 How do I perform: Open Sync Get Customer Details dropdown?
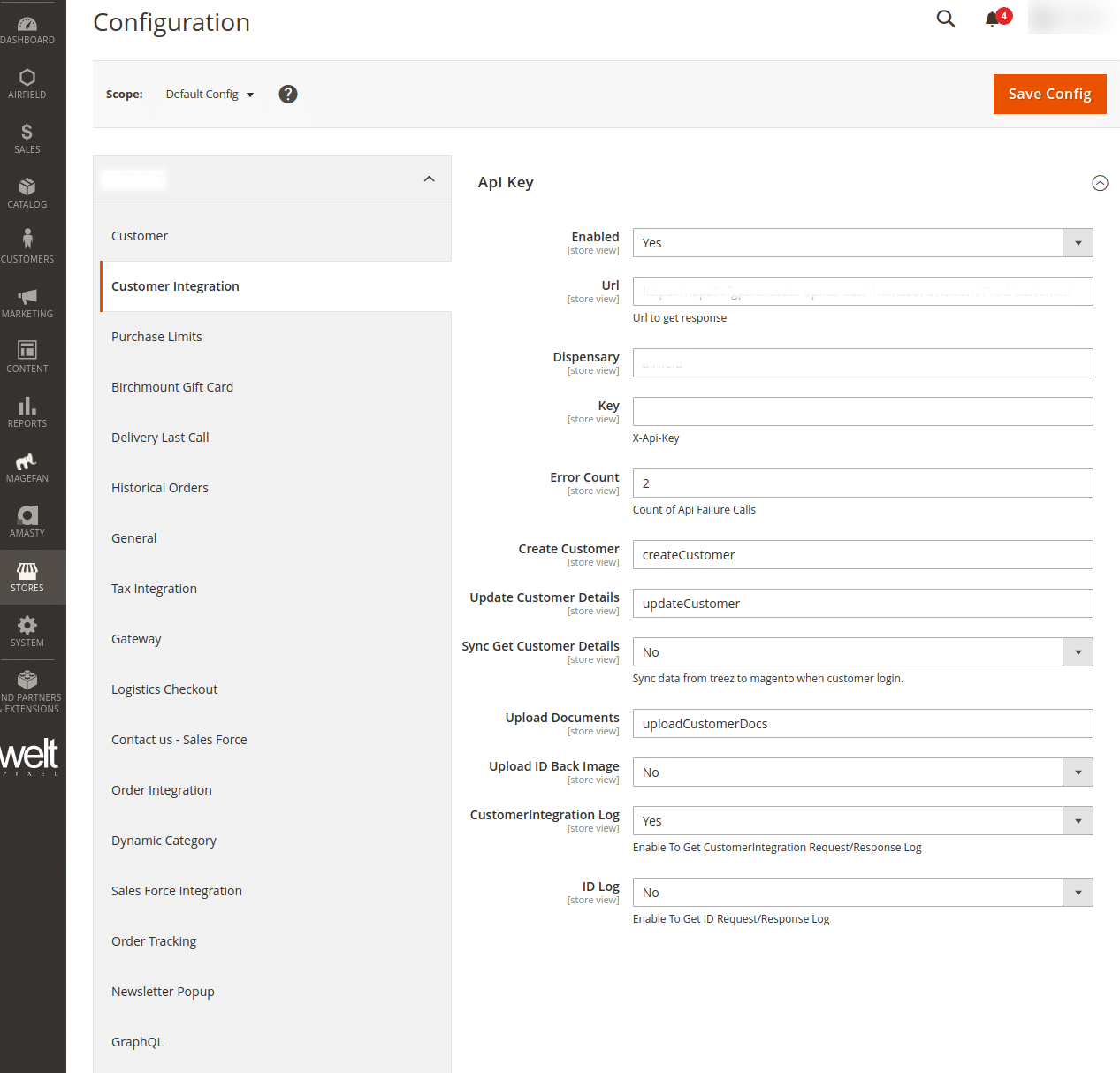pos(863,652)
